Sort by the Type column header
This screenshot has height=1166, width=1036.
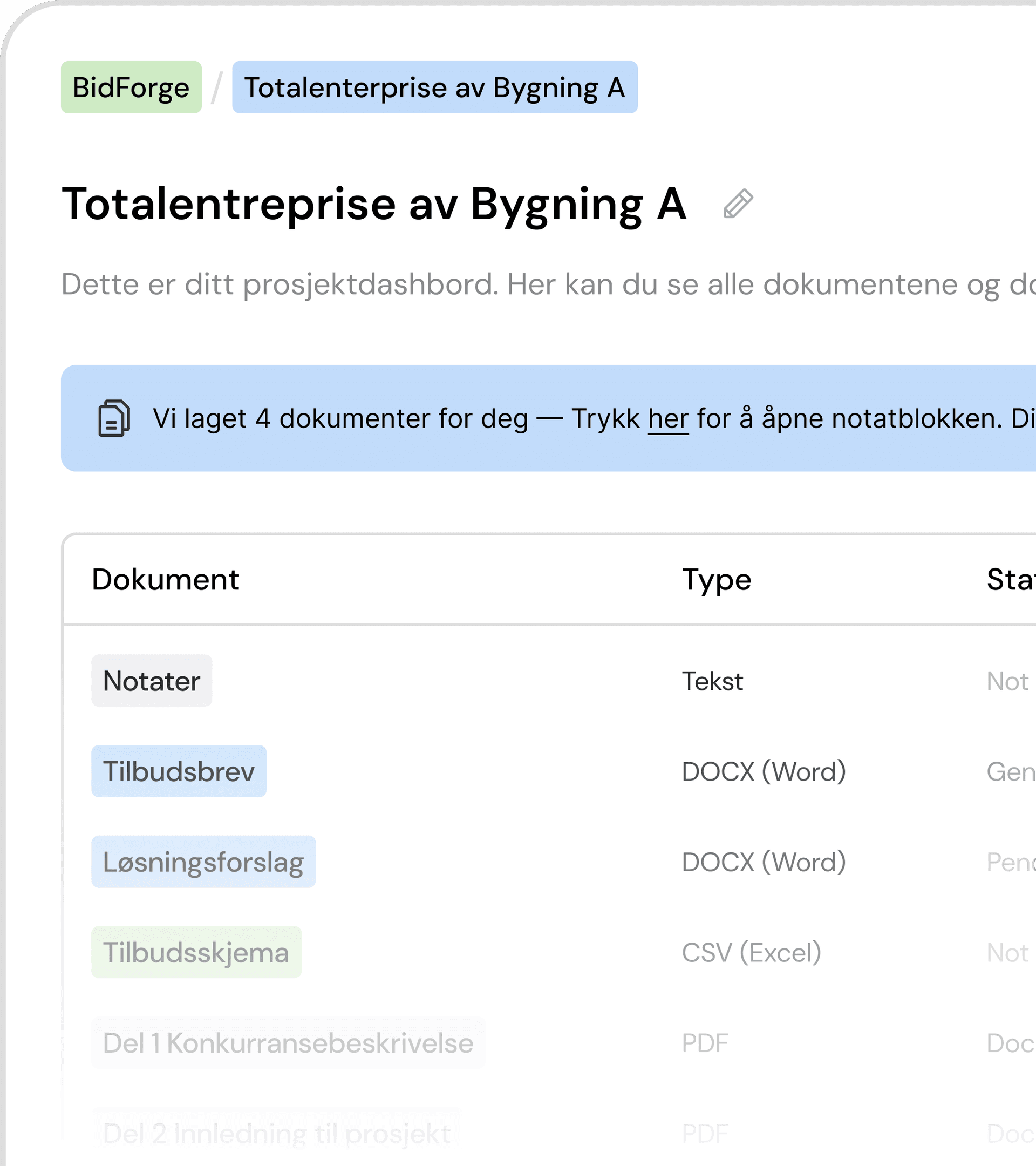tap(717, 580)
